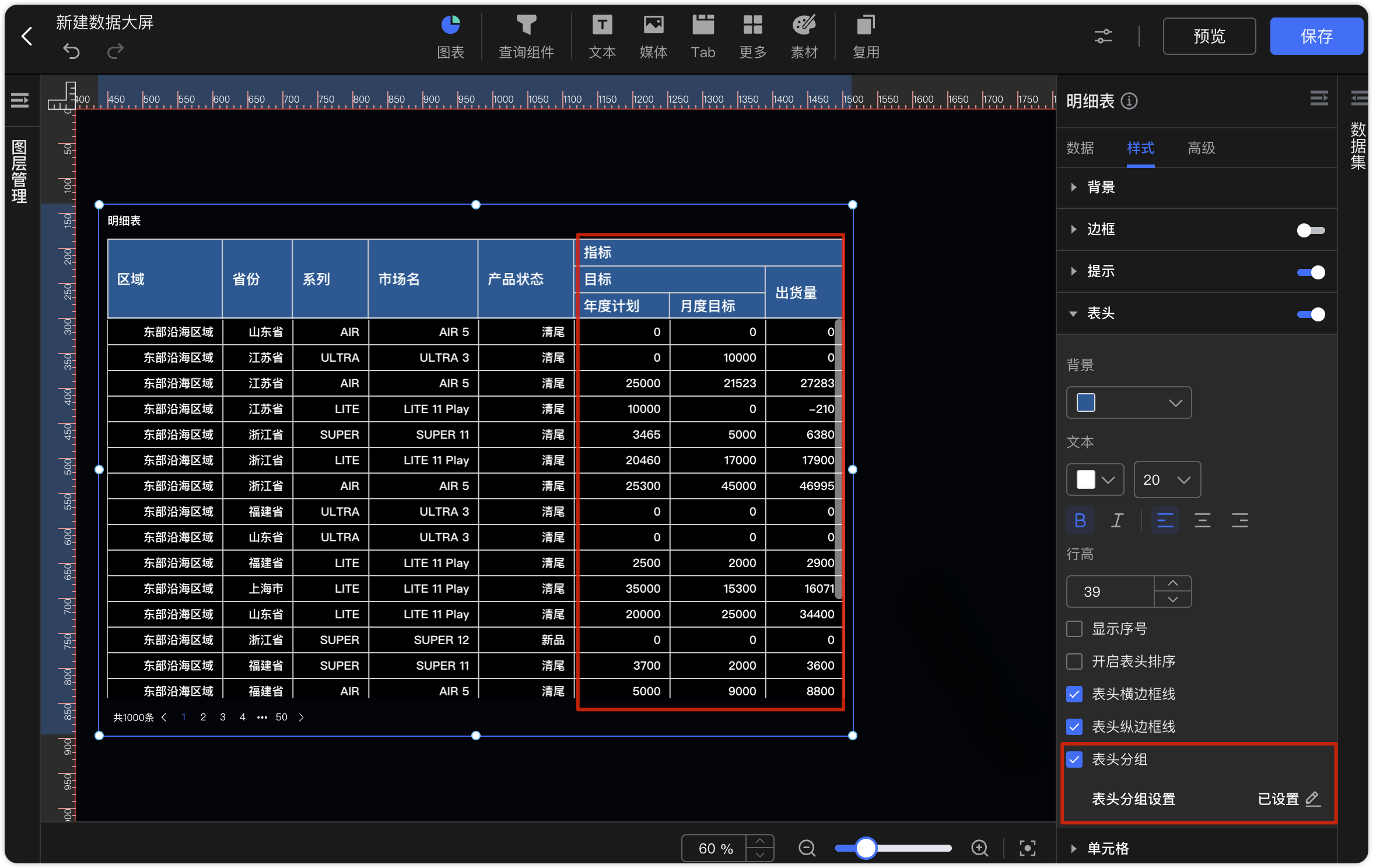Screen dimensions: 1373x868
Task: Click the 60 % zoom input
Action: (x=714, y=848)
